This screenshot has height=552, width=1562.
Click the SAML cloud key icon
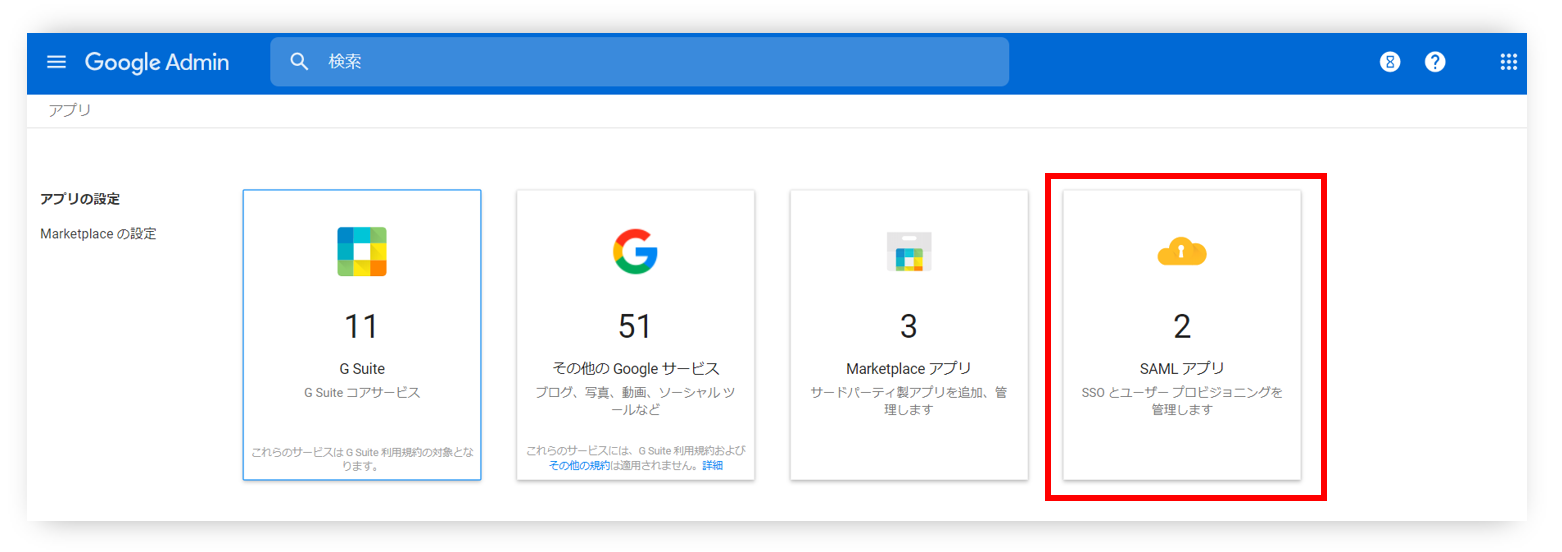point(1182,254)
